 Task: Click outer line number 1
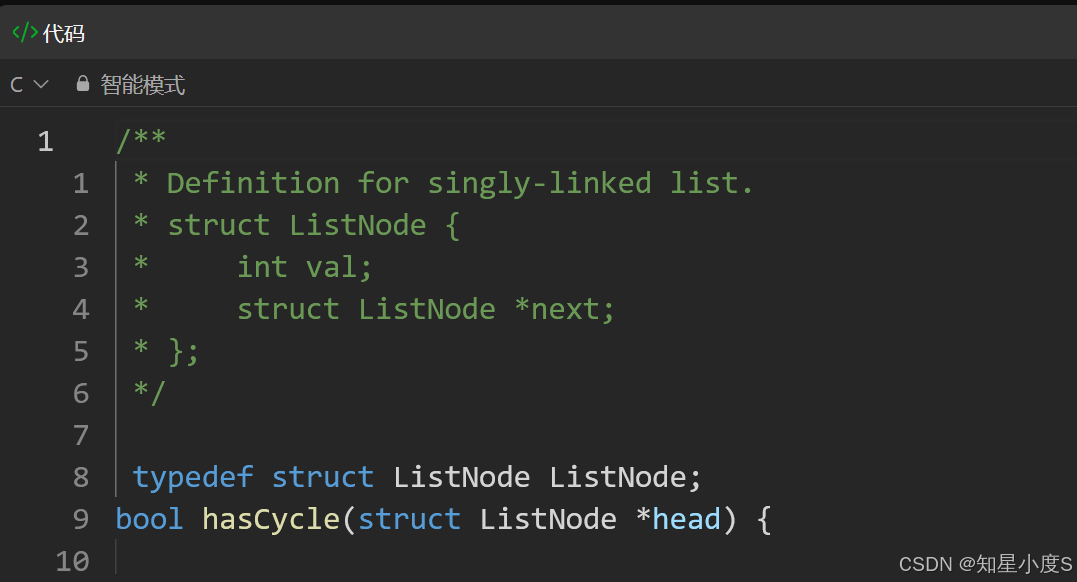point(45,142)
